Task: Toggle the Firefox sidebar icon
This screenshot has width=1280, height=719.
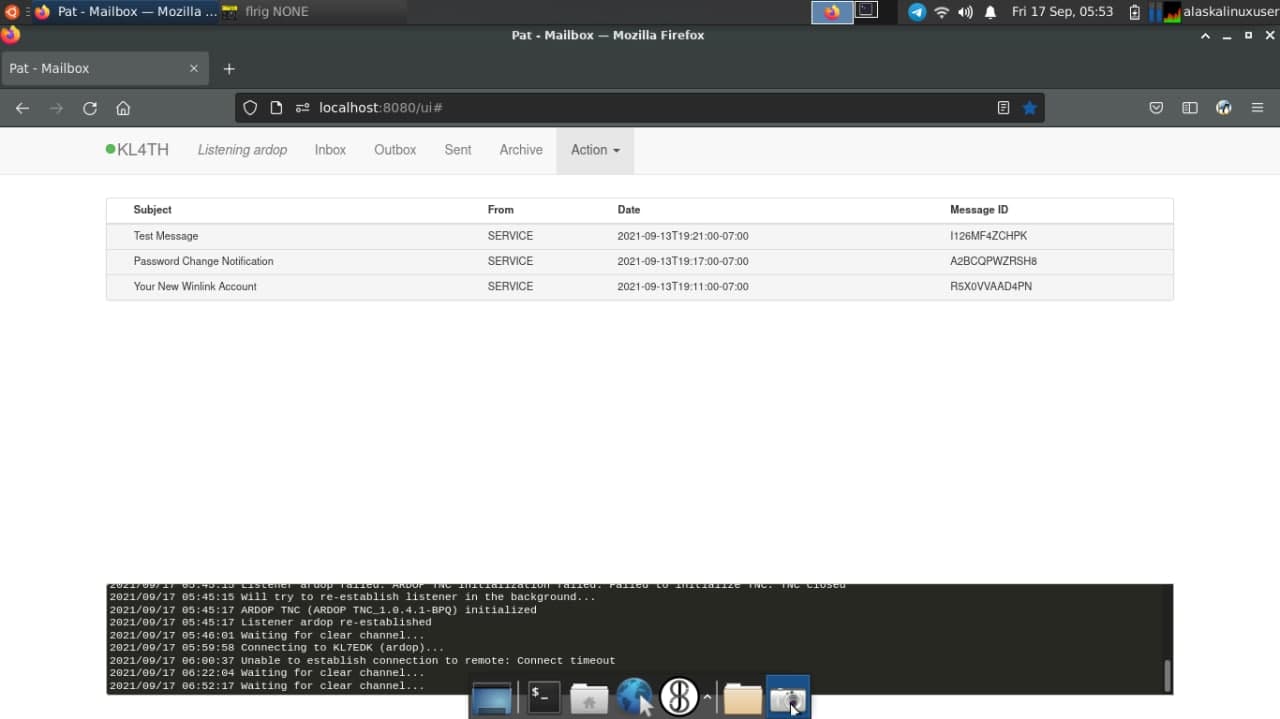Action: (1190, 108)
